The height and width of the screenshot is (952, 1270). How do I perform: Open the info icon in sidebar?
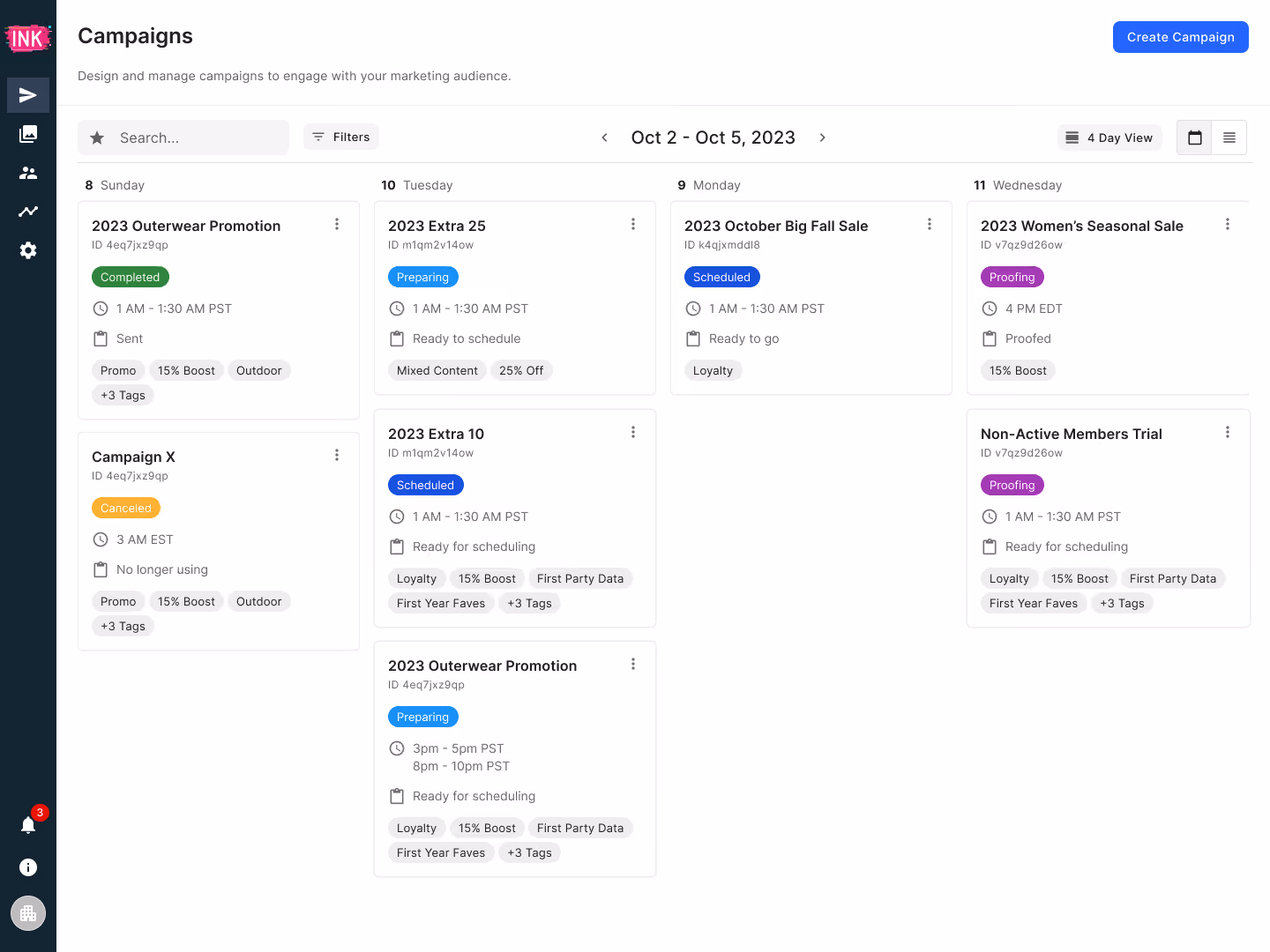[28, 867]
